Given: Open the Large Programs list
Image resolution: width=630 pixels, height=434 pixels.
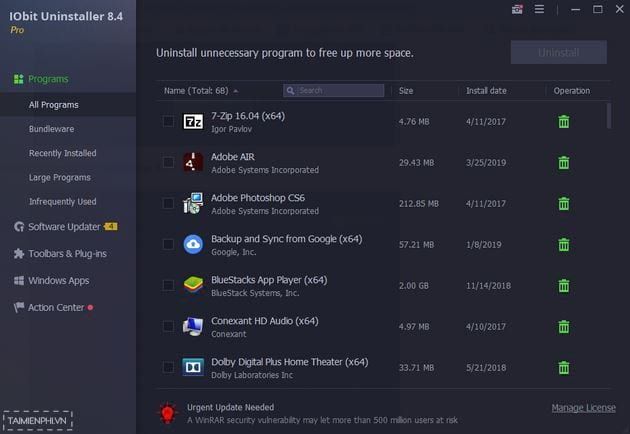Looking at the screenshot, I should (x=59, y=177).
